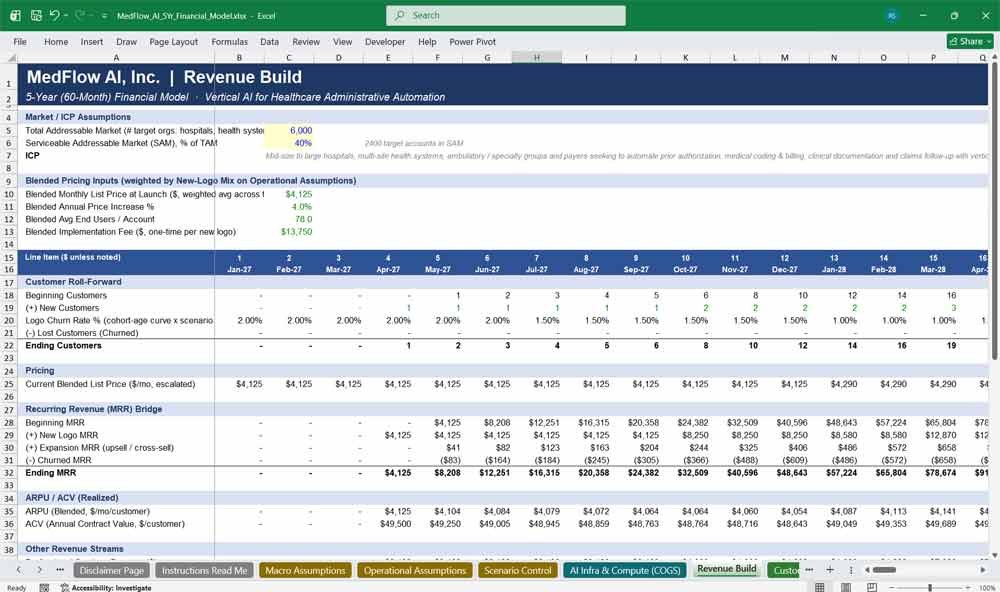This screenshot has height=592, width=1000.
Task: Open the View ribbon tab
Action: [x=342, y=41]
